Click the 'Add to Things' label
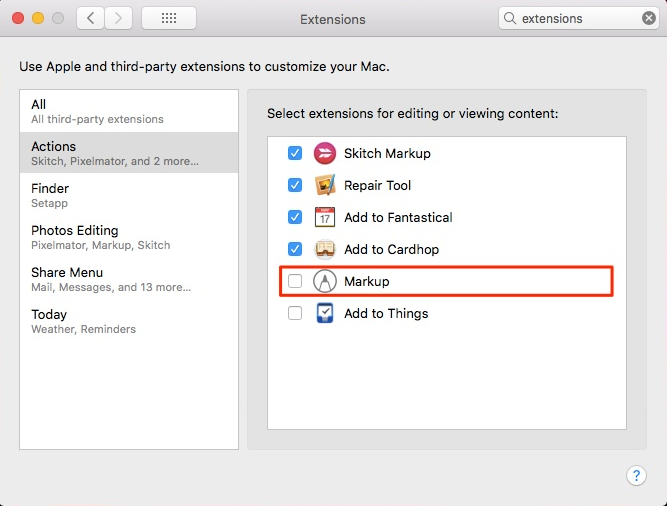Image resolution: width=667 pixels, height=506 pixels. tap(386, 313)
